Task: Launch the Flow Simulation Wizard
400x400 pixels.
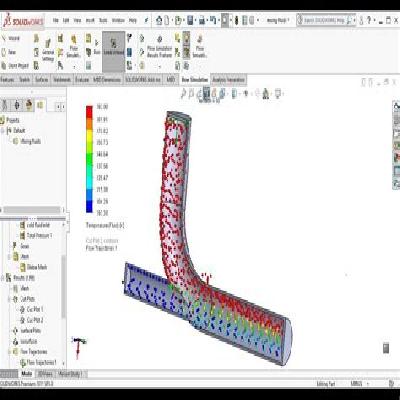Action: tap(11, 38)
